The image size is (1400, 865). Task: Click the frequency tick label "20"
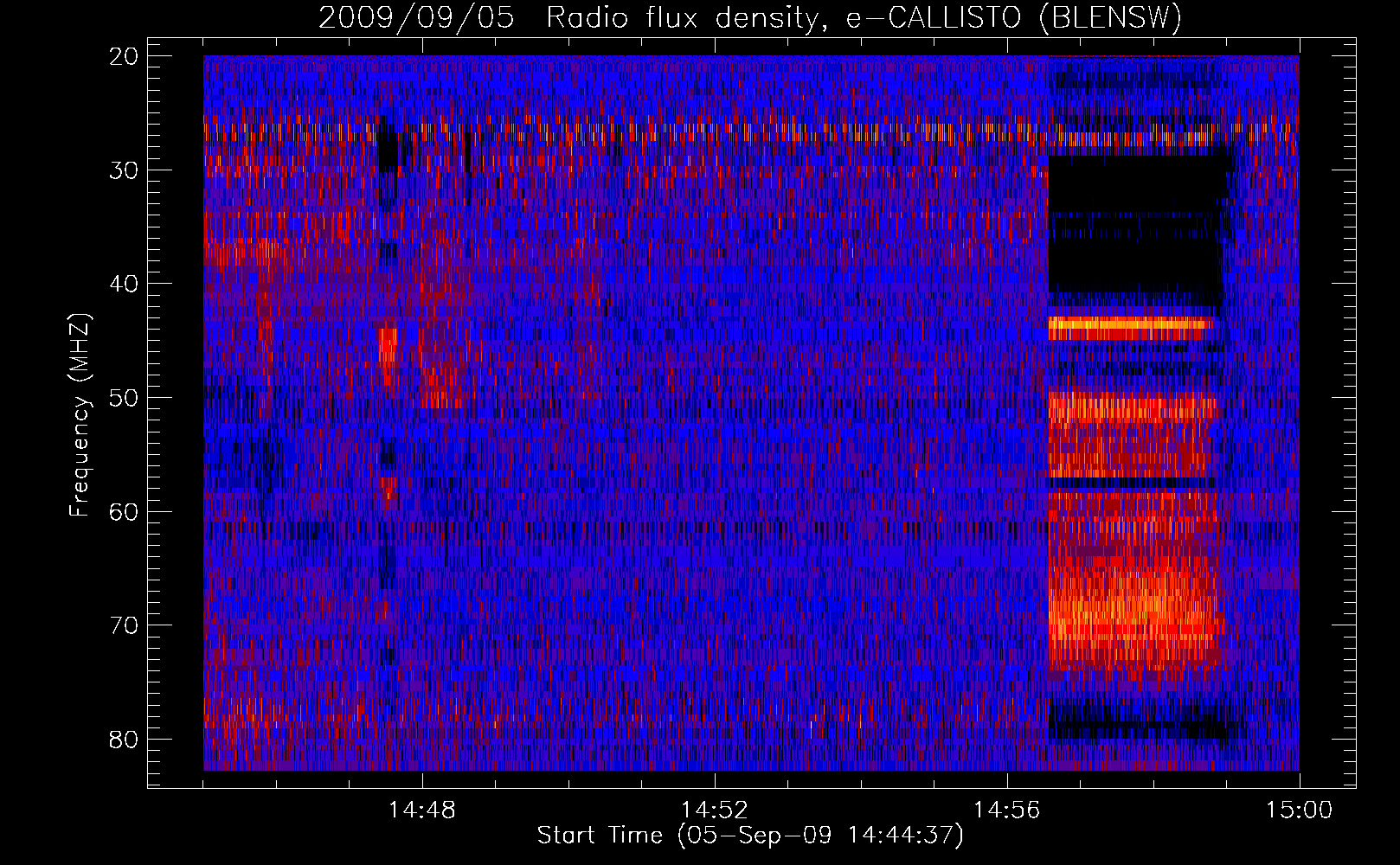pos(125,56)
